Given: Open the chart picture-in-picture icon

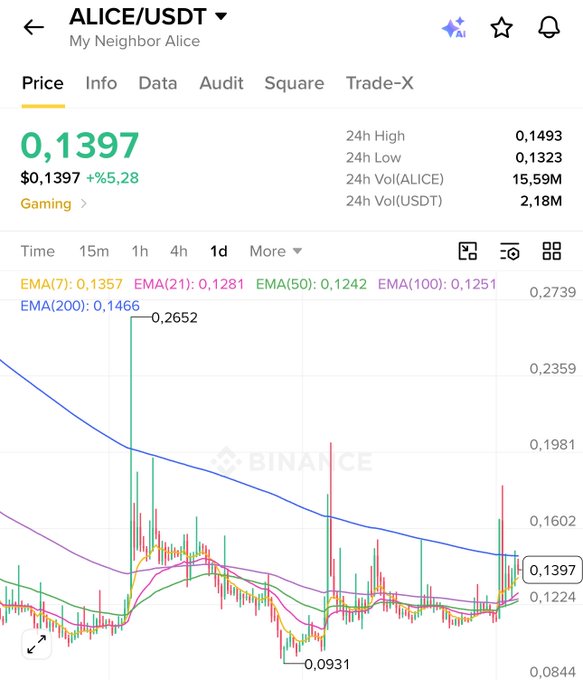Looking at the screenshot, I should coord(468,251).
